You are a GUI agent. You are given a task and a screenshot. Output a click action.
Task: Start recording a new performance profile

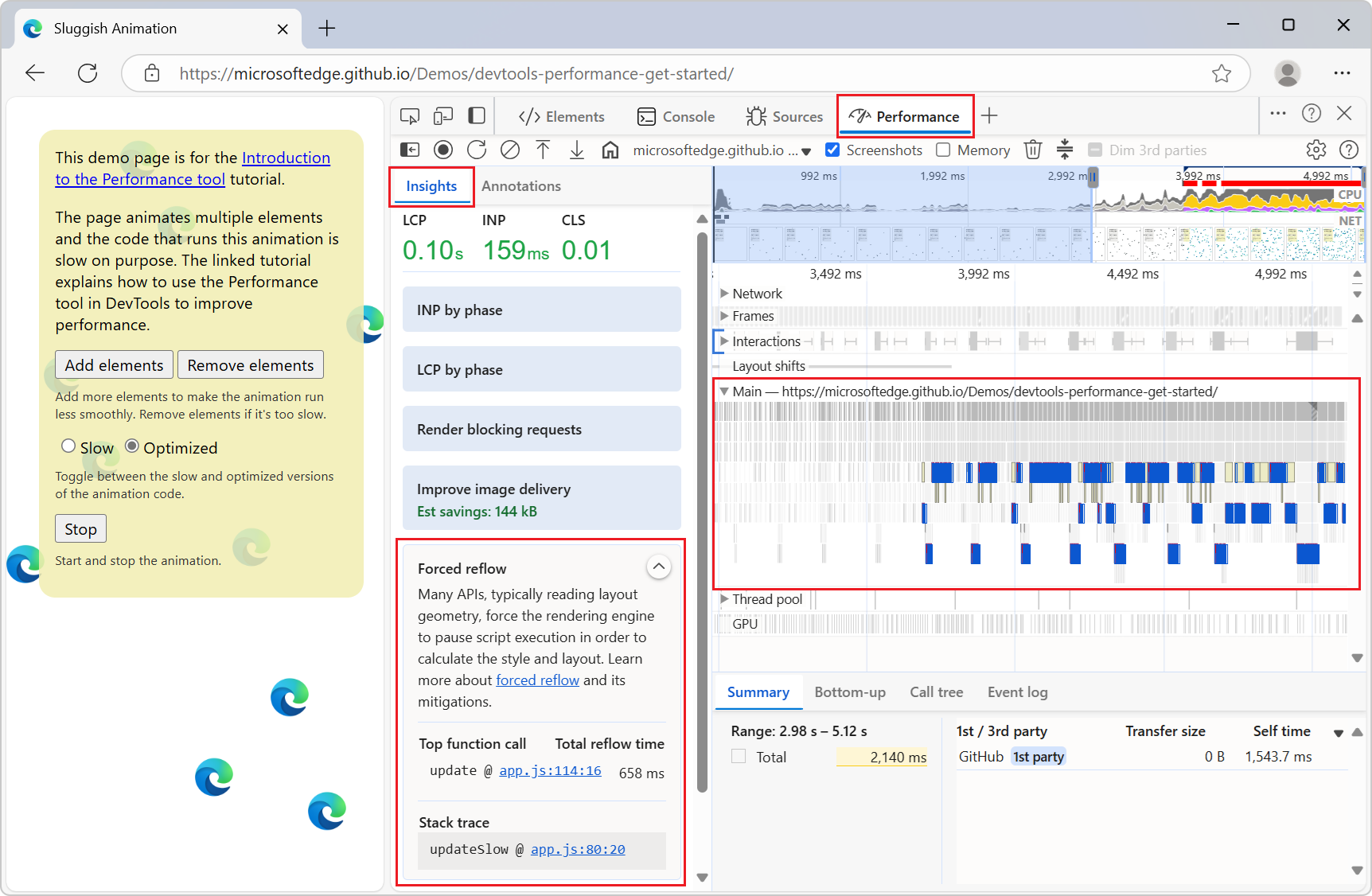tap(443, 150)
